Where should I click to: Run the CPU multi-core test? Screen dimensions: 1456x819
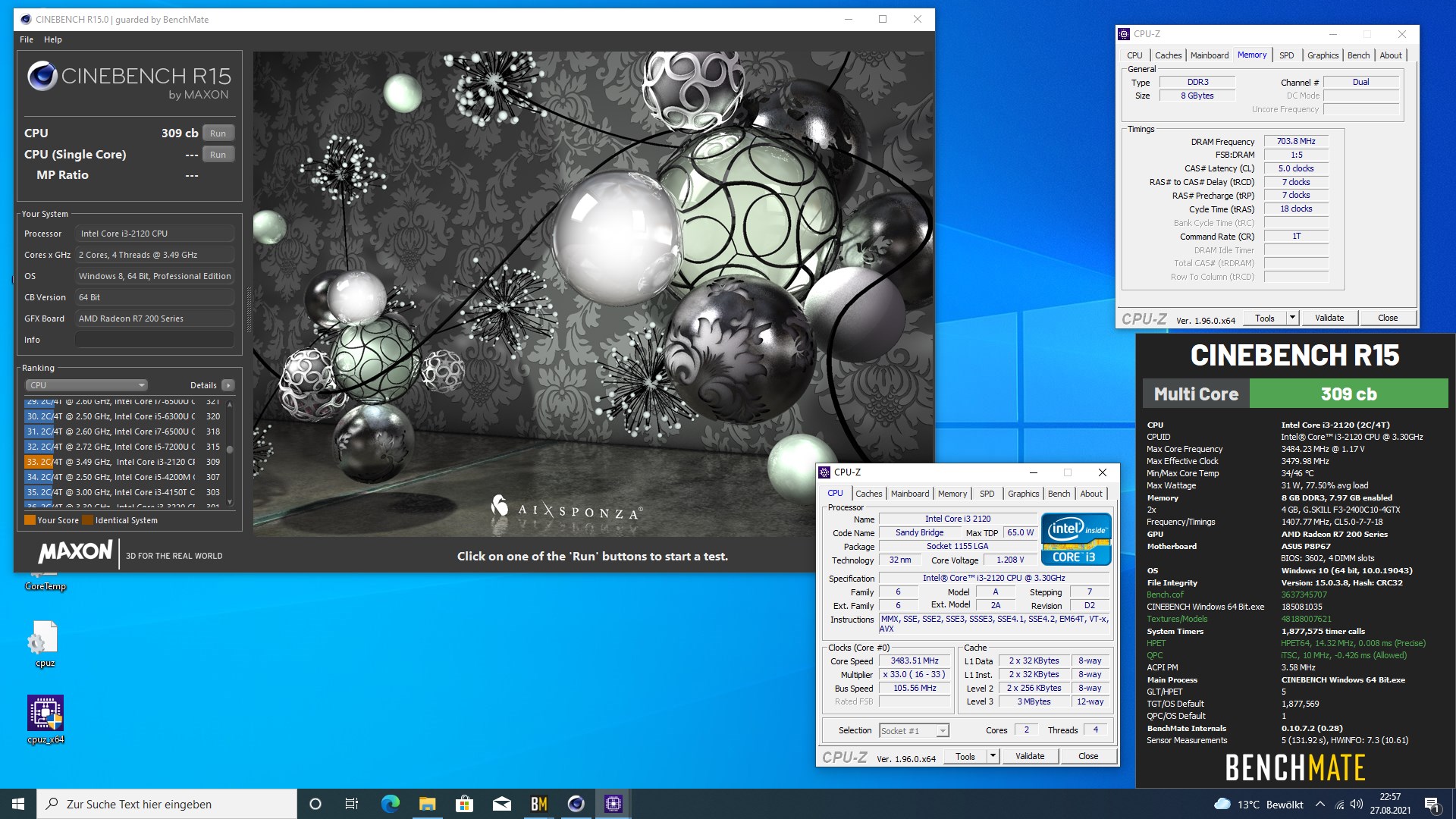218,133
